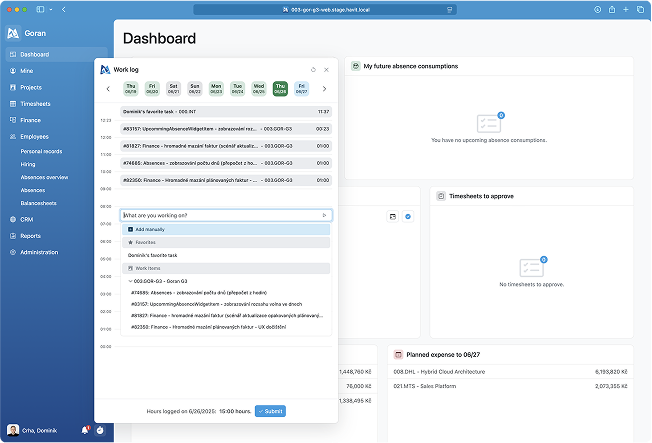Open logged entry #81827 Finance 01:00
This screenshot has height=443, width=652.
point(226,146)
